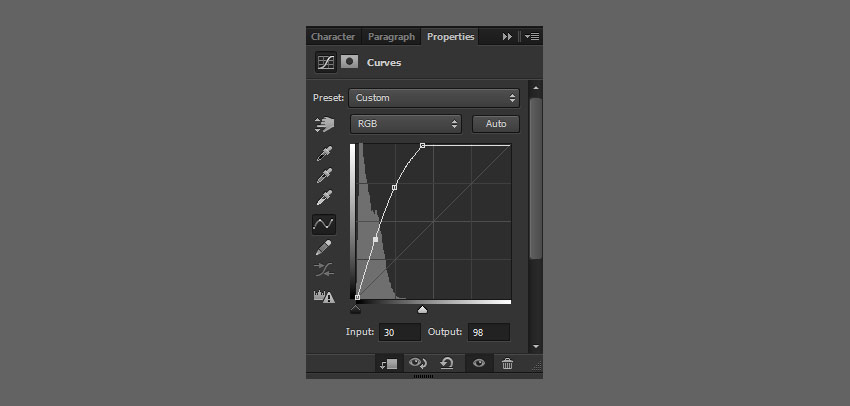Reset to adjustment defaults
This screenshot has height=406, width=850.
click(447, 363)
